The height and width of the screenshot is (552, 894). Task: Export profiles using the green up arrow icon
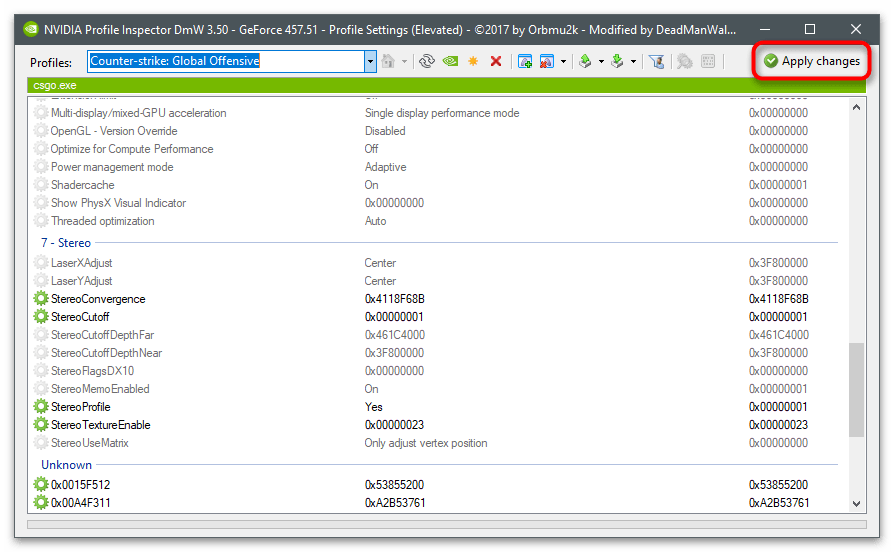click(585, 61)
